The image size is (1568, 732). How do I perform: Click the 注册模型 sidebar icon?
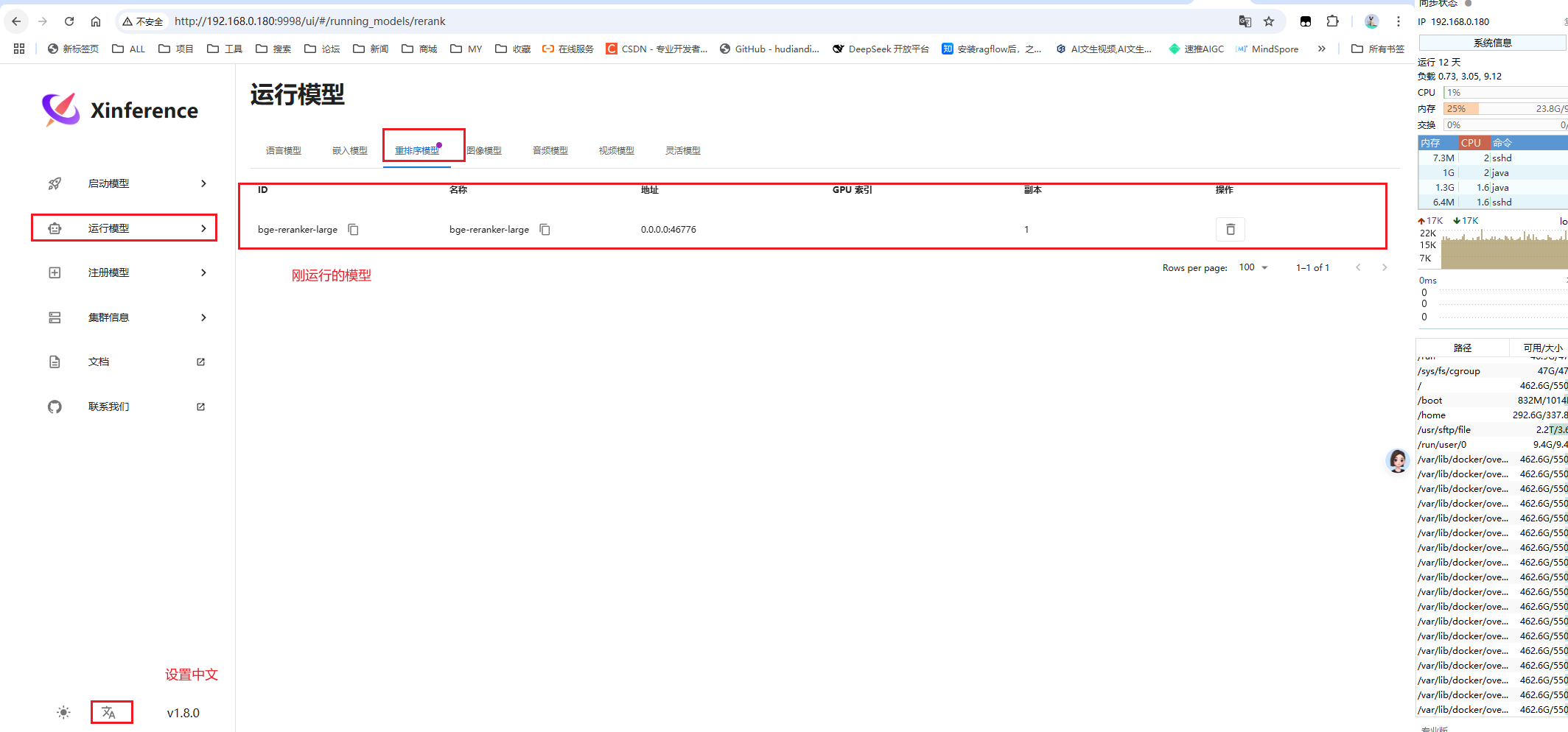(x=55, y=272)
